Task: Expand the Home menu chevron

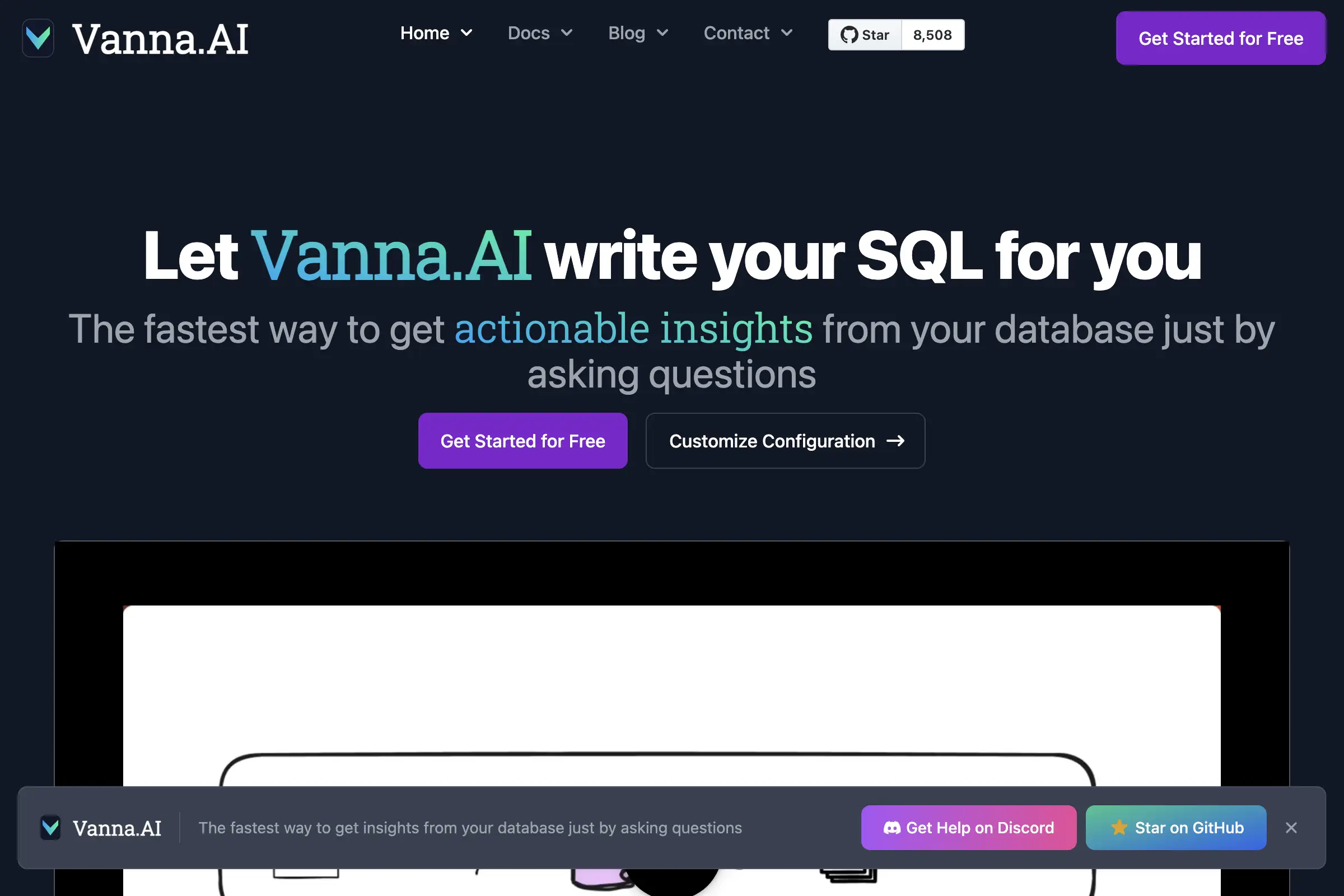Action: point(466,33)
